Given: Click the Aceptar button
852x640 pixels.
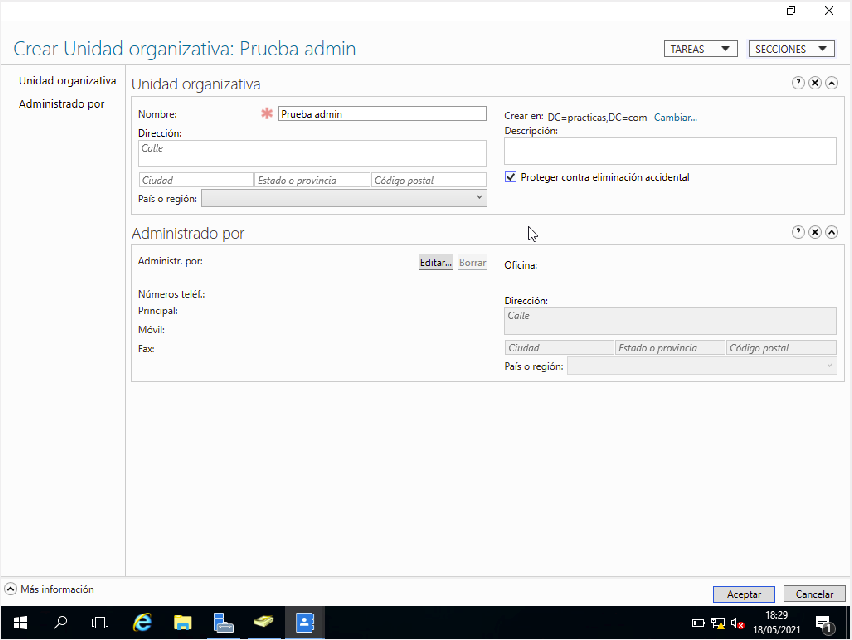Looking at the screenshot, I should pyautogui.click(x=744, y=594).
